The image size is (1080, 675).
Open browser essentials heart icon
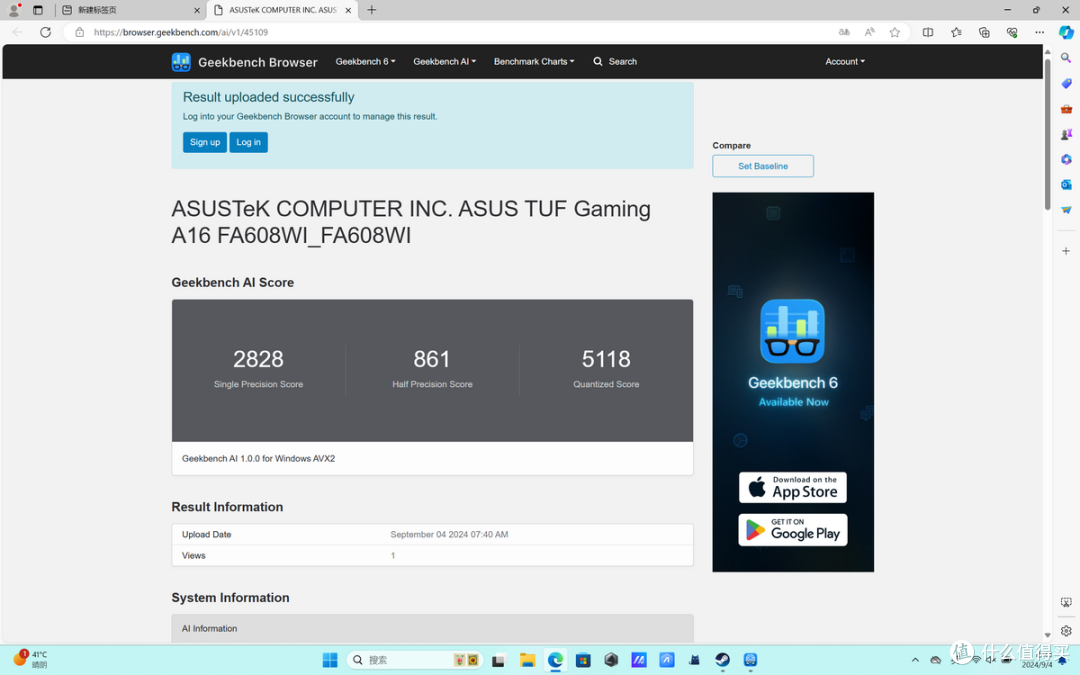1012,32
